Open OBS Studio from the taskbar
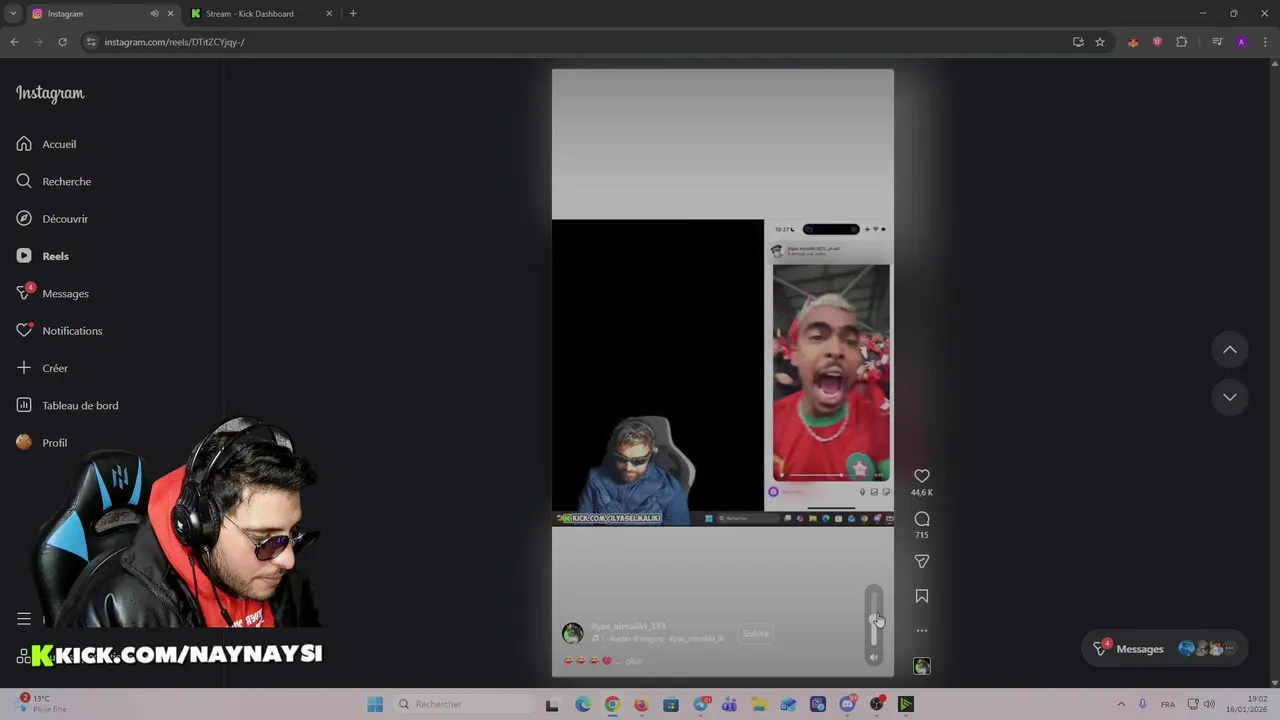 877,704
